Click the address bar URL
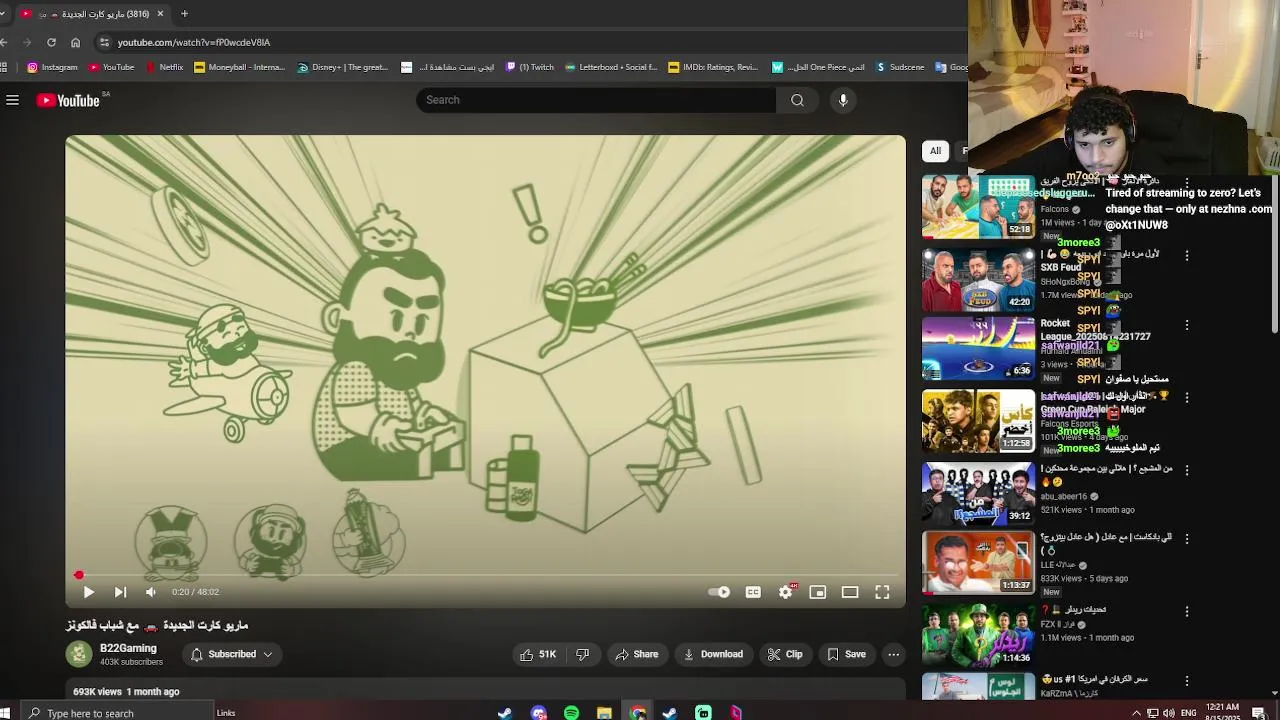The height and width of the screenshot is (720, 1280). click(x=194, y=43)
